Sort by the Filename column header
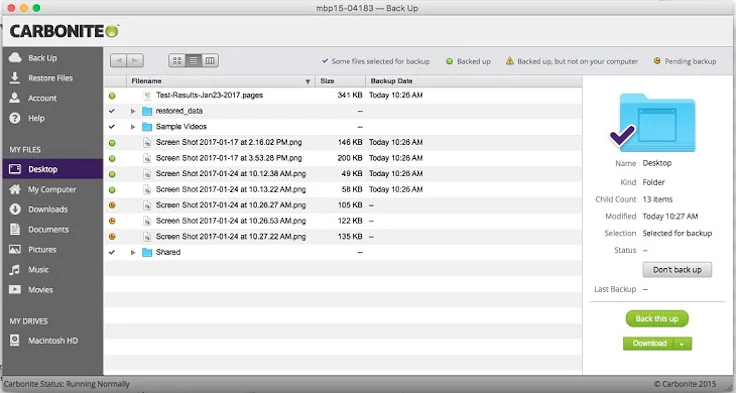The image size is (736, 393). 221,81
